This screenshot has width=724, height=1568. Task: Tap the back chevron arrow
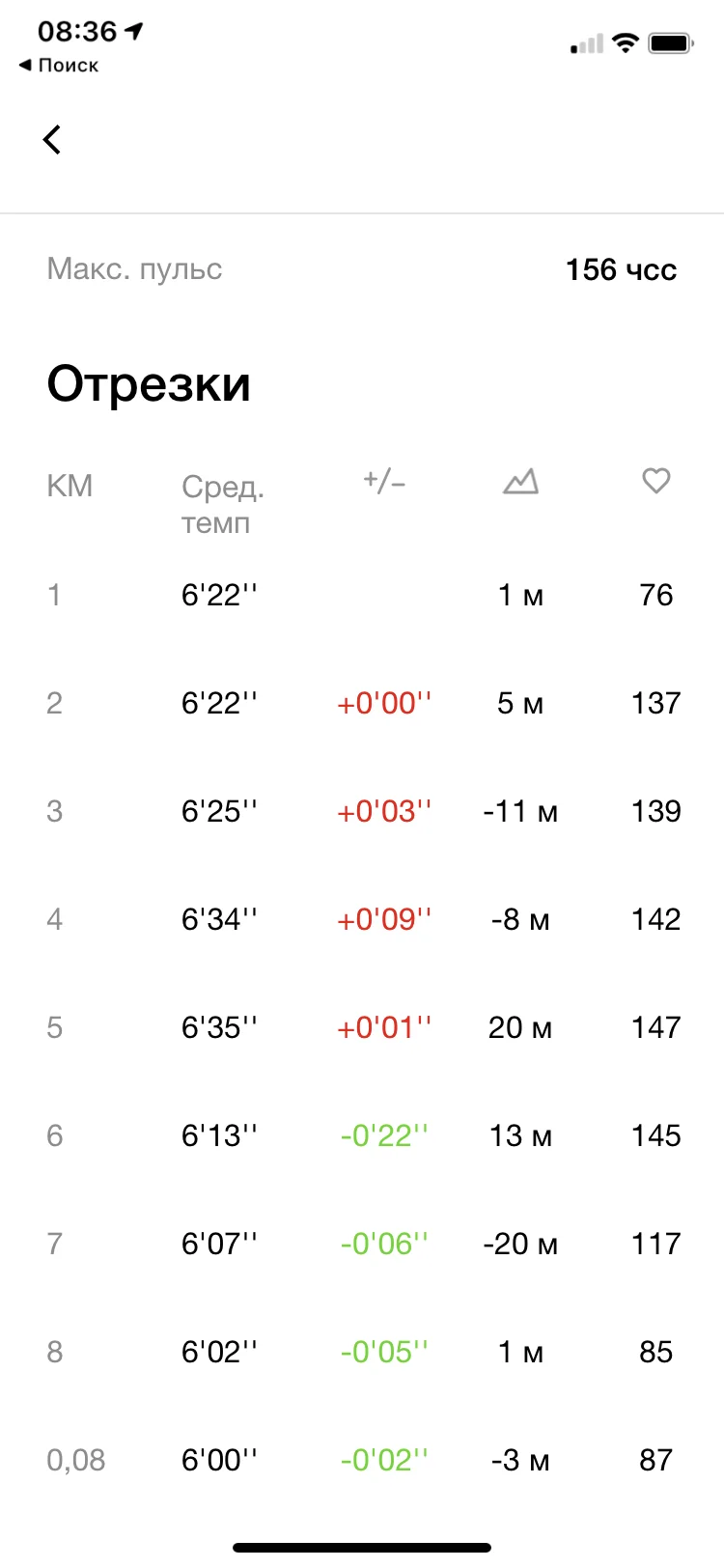[53, 140]
